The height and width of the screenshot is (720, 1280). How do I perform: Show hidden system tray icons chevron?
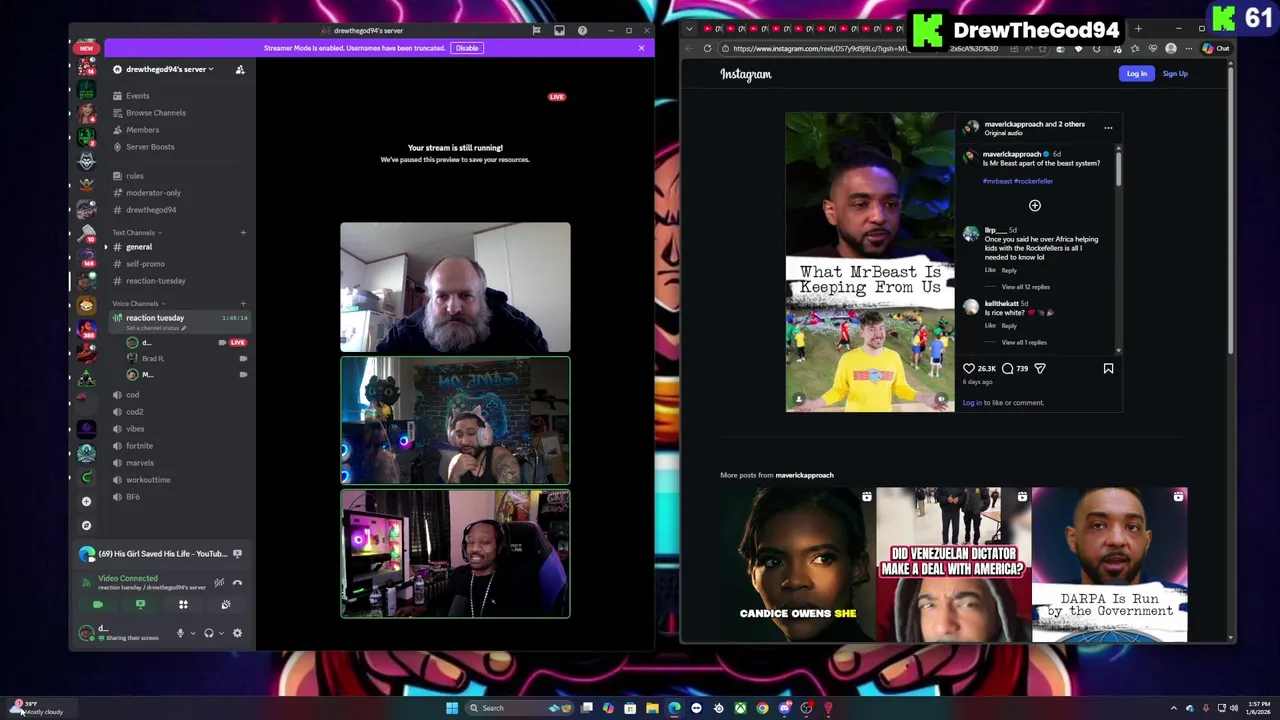1174,708
